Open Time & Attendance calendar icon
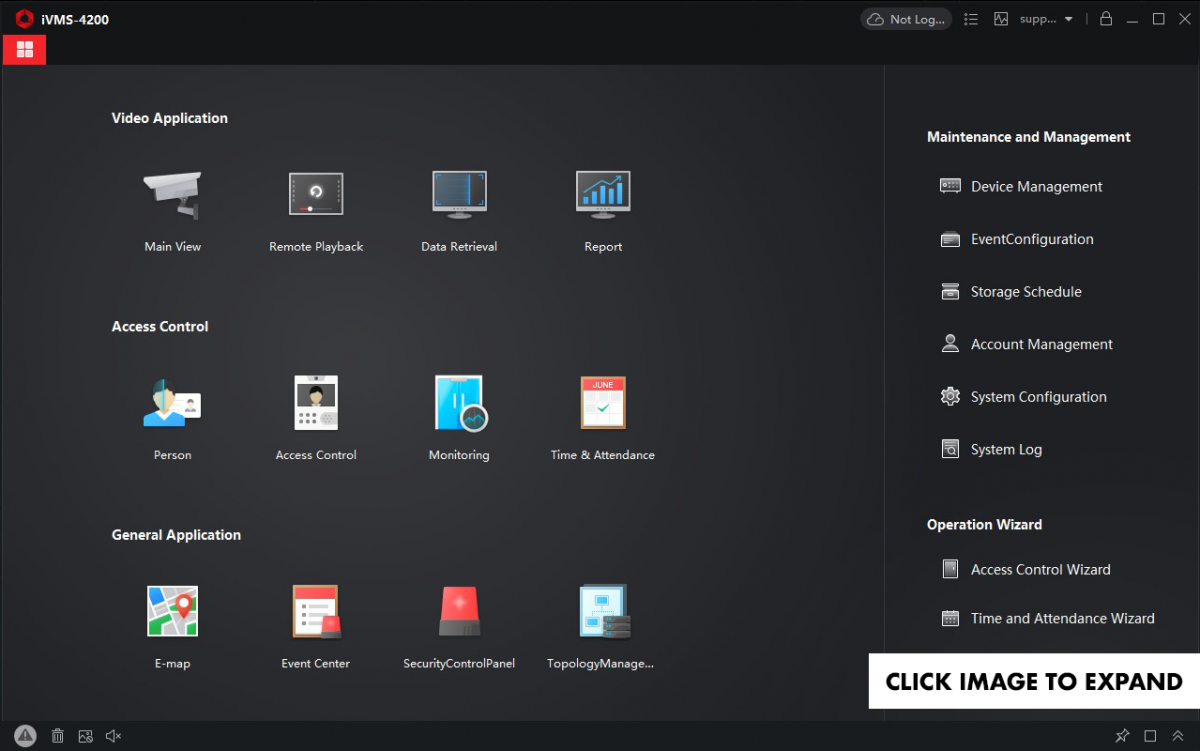This screenshot has width=1200, height=751. pyautogui.click(x=603, y=403)
